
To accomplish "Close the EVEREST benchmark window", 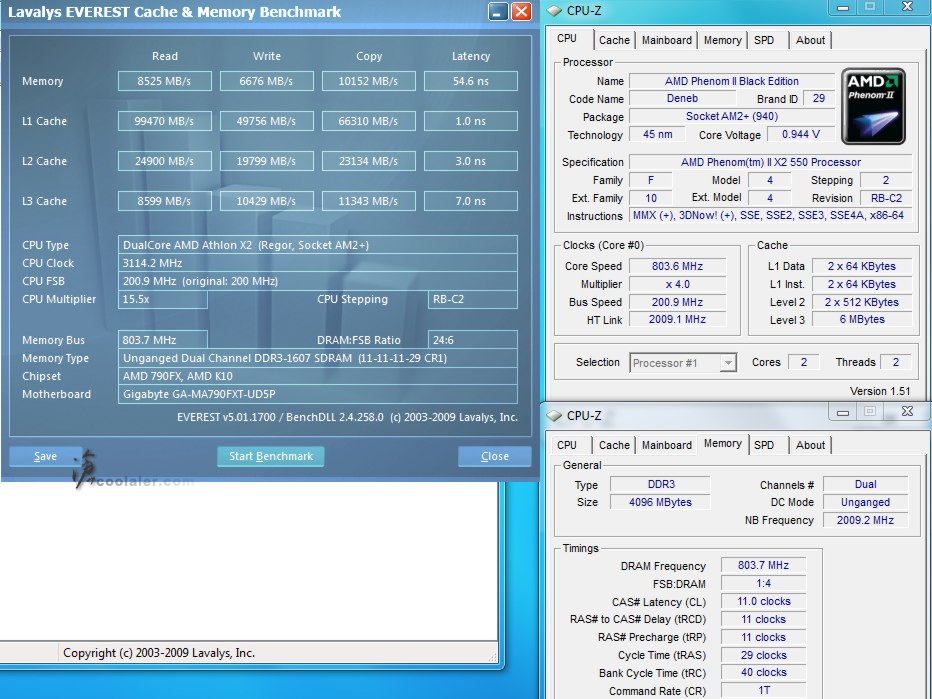I will (x=521, y=11).
